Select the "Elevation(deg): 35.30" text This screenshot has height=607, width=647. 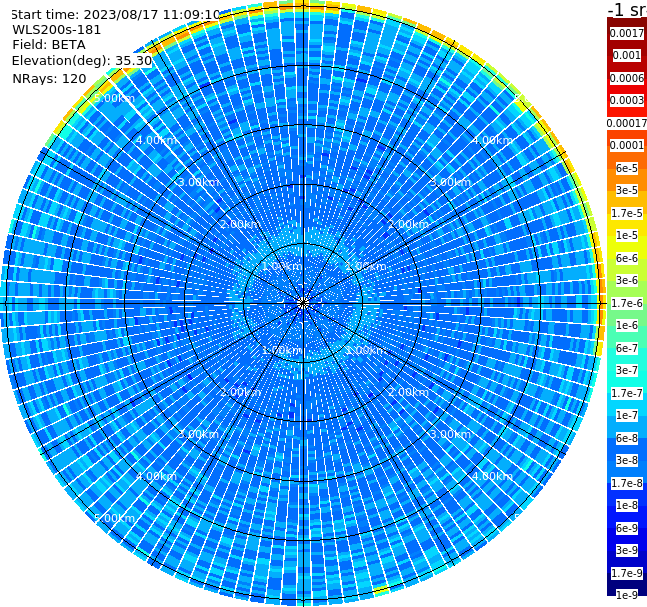82,61
